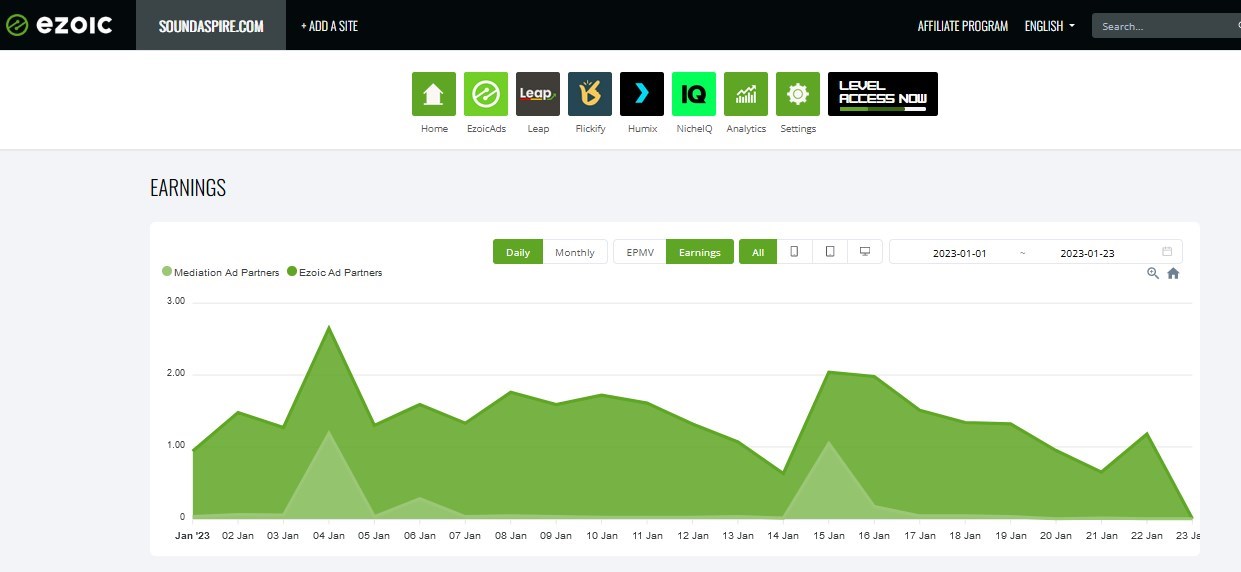Click the Level Access Now banner

click(x=883, y=94)
